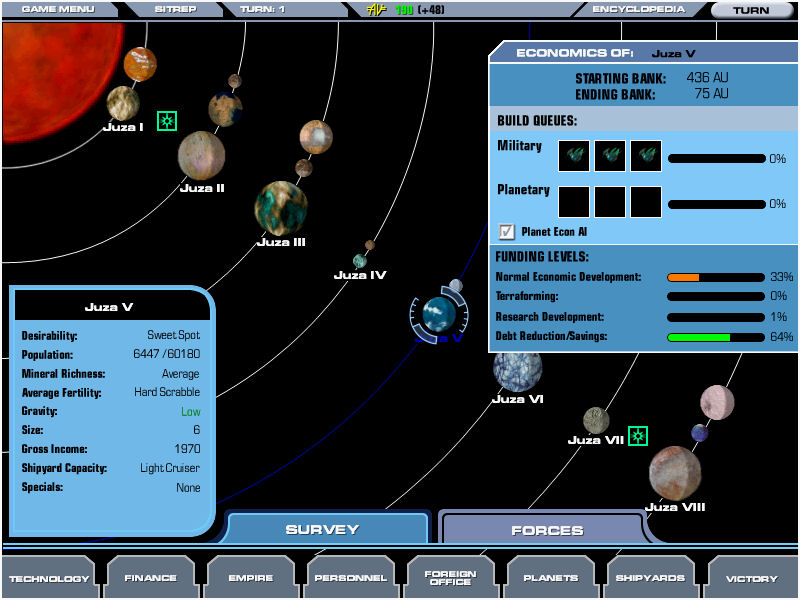The height and width of the screenshot is (600, 800).
Task: Adjust the Debt Reduction/Savings funding bar
Action: (715, 337)
